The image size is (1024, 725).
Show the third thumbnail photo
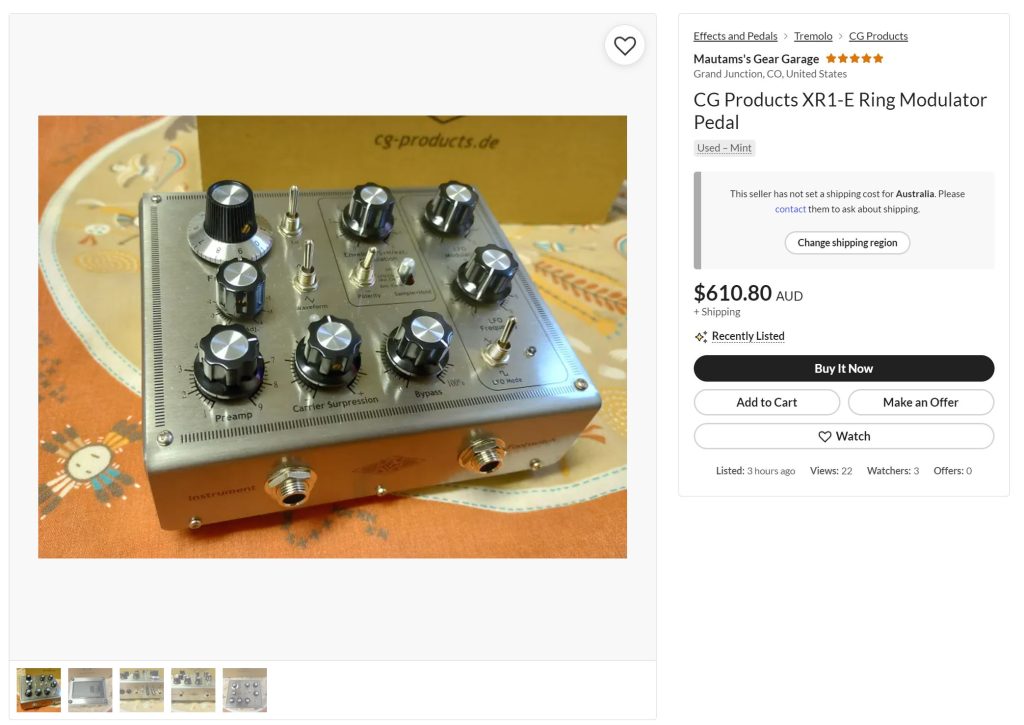[142, 690]
